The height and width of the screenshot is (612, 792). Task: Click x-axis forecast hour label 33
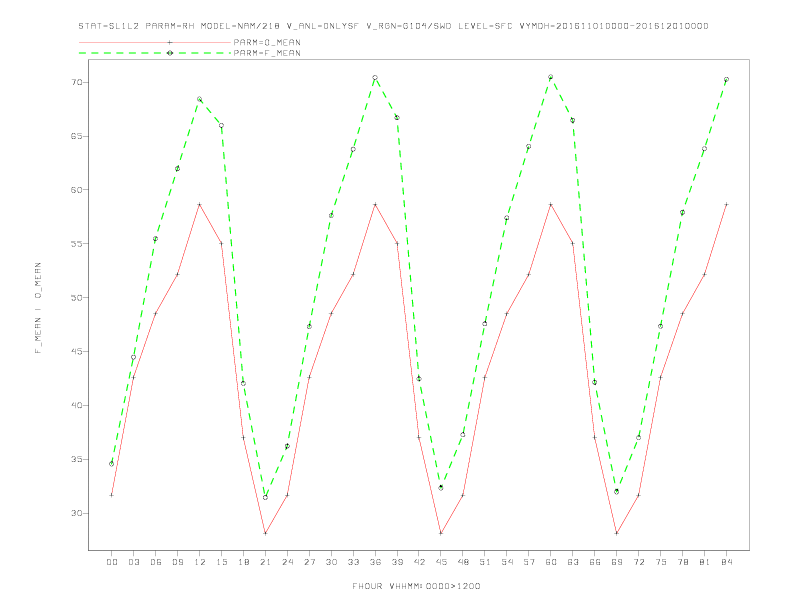coord(353,562)
